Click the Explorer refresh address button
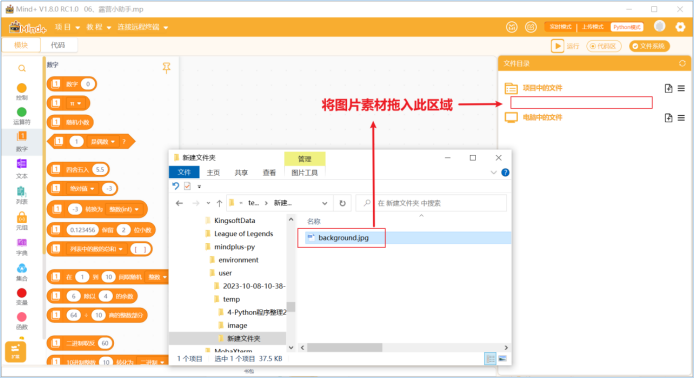The image size is (695, 379). tap(342, 203)
